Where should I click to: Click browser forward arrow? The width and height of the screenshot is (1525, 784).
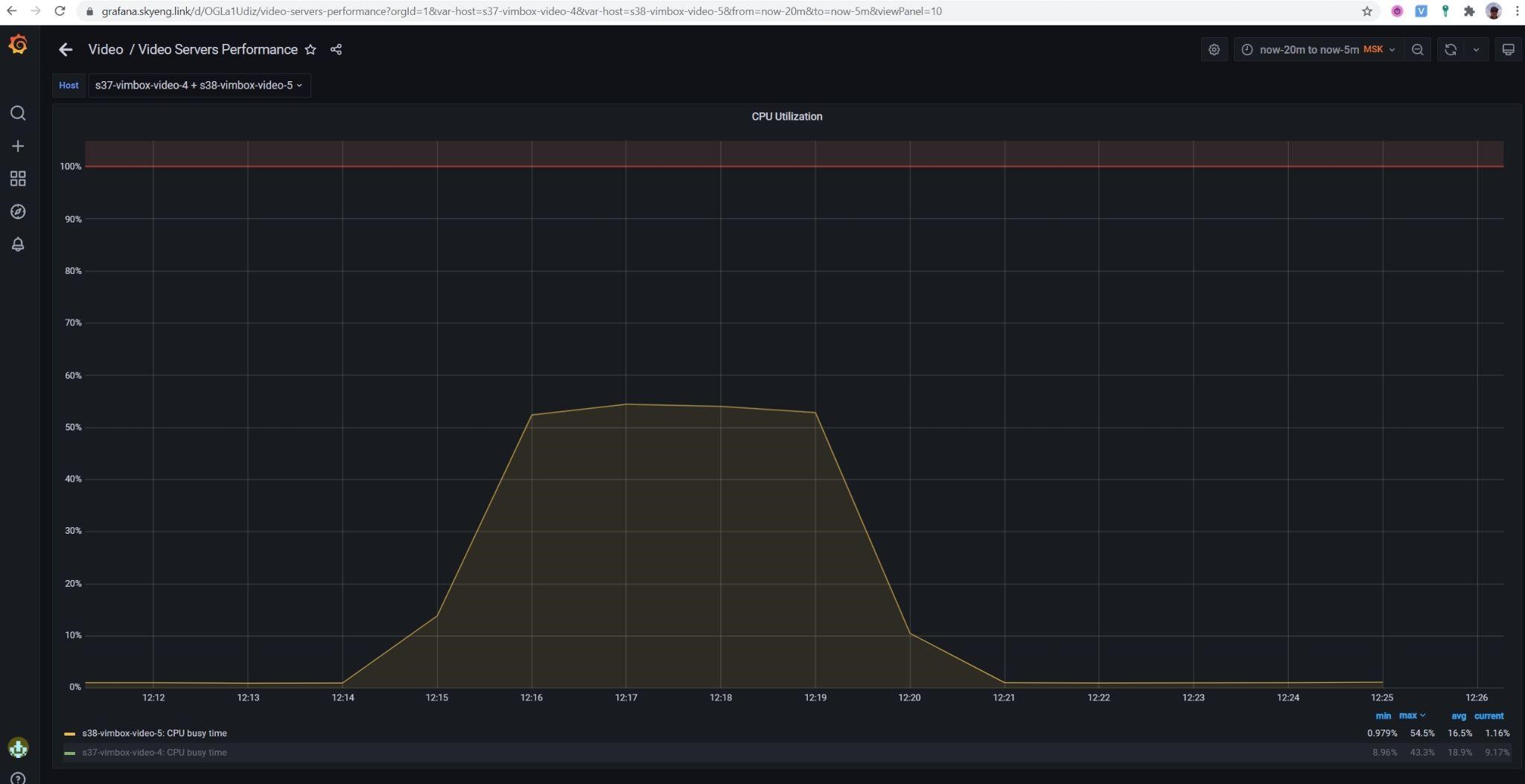coord(35,11)
